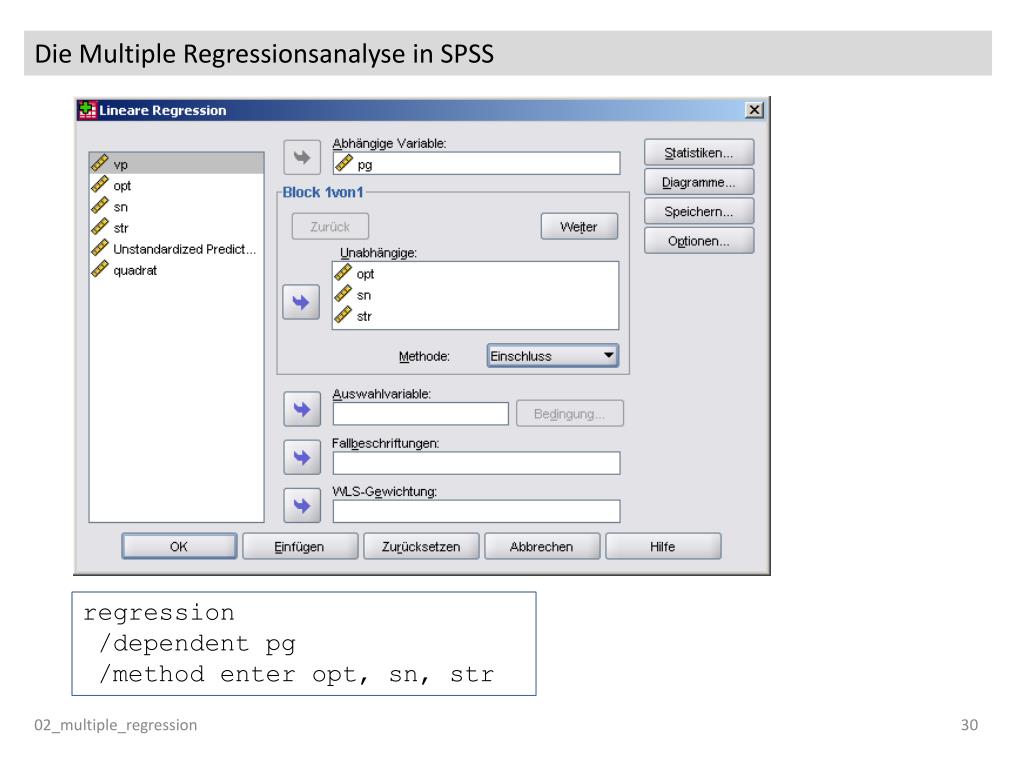Screen dimensions: 1024x768
Task: Click the arrow button beside the Unabhängige list
Action: [x=301, y=302]
